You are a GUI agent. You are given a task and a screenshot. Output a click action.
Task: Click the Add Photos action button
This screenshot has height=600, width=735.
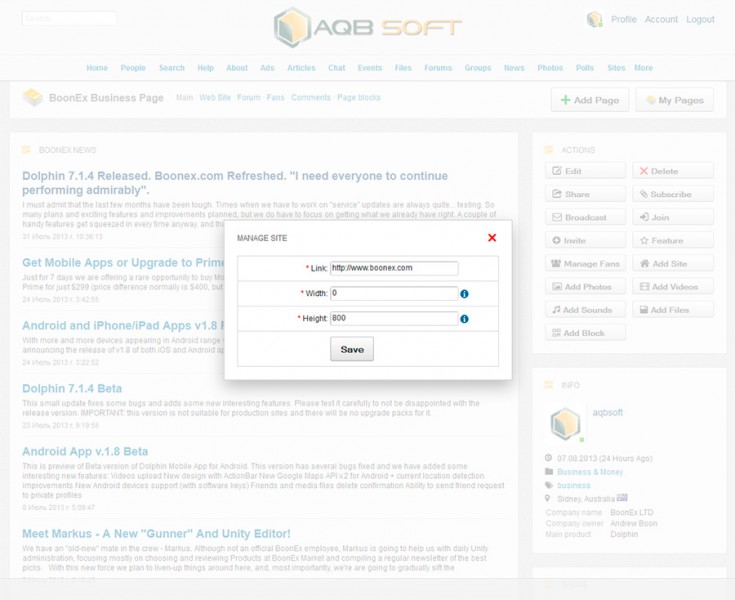(585, 286)
